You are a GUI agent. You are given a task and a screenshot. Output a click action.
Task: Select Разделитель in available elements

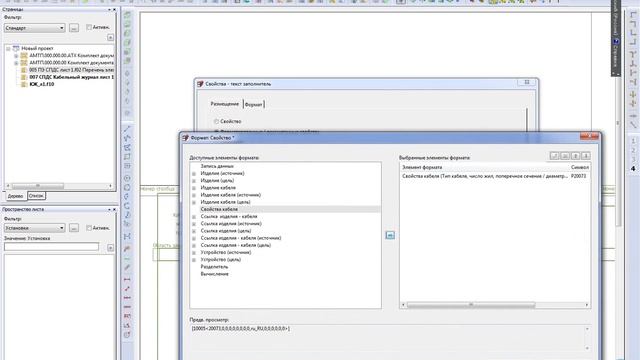214,267
